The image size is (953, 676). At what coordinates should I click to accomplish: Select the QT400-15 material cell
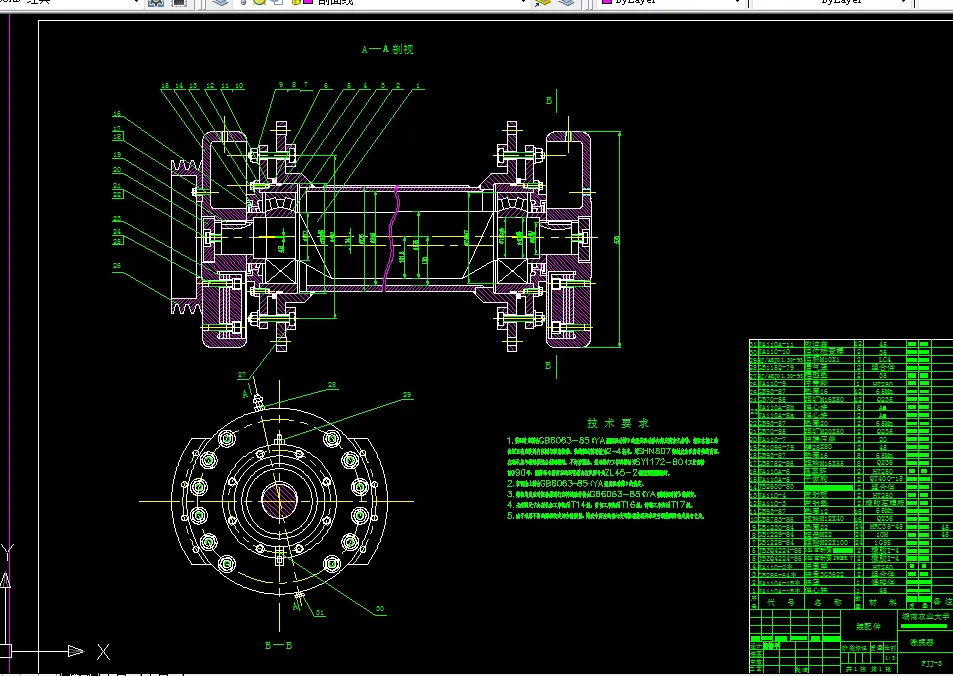tap(884, 479)
